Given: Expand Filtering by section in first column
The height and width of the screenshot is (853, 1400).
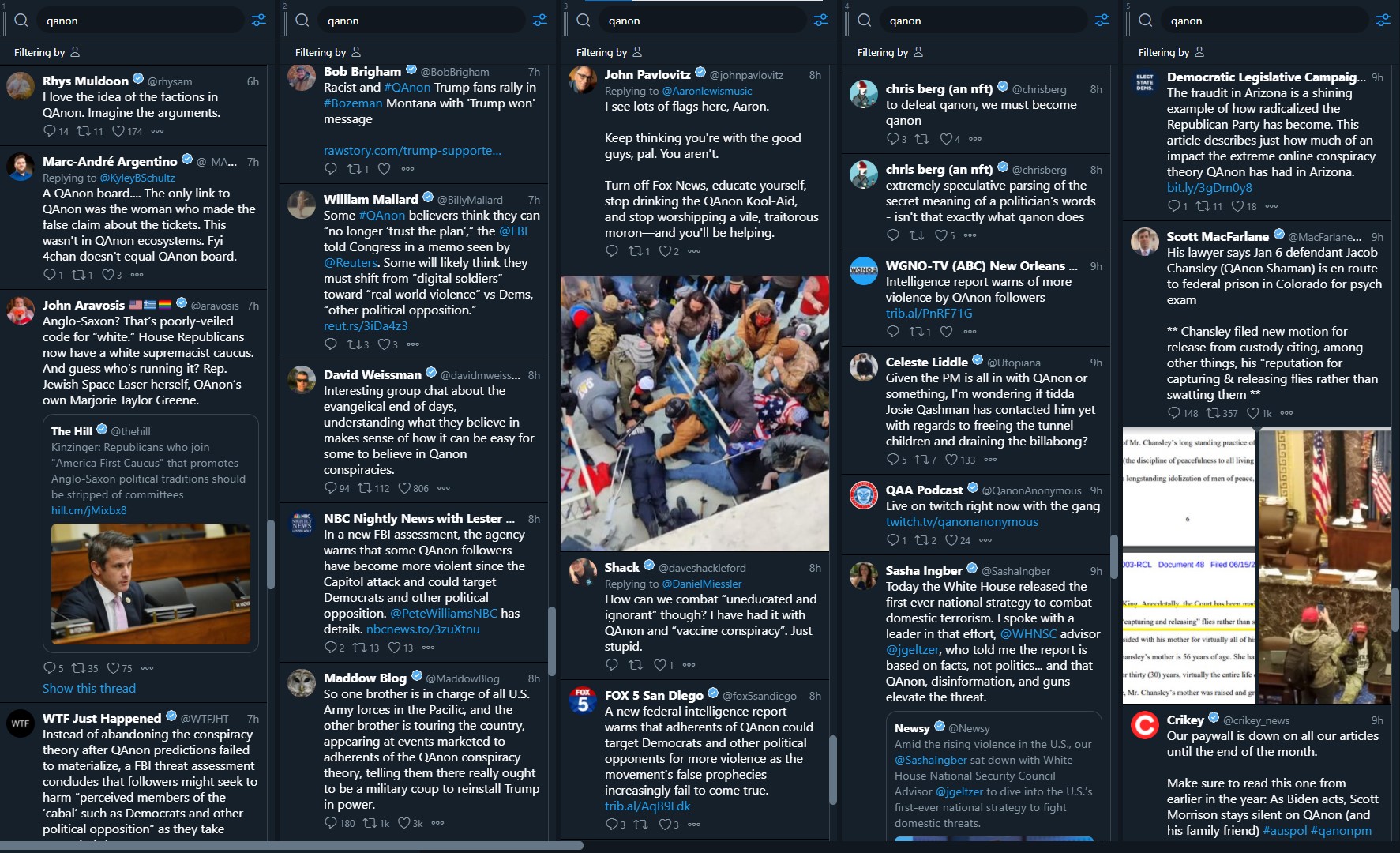Looking at the screenshot, I should point(47,52).
